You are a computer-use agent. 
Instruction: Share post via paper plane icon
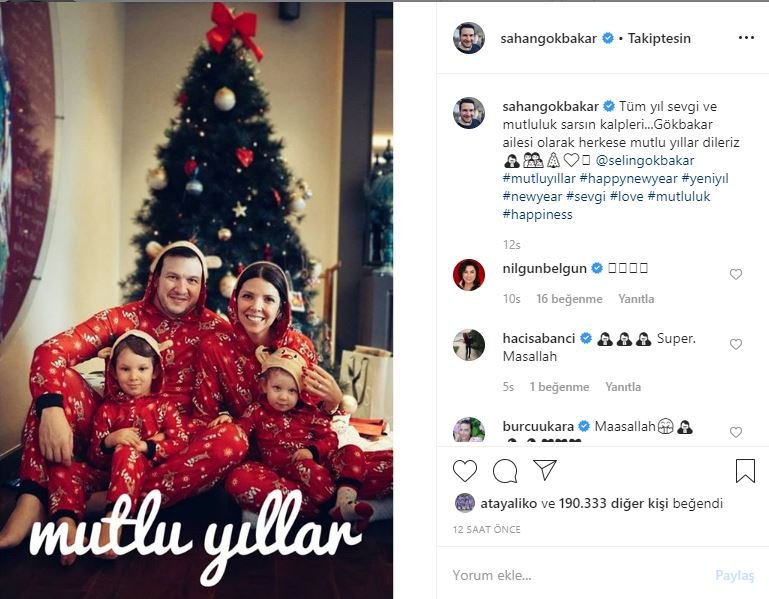pos(544,470)
